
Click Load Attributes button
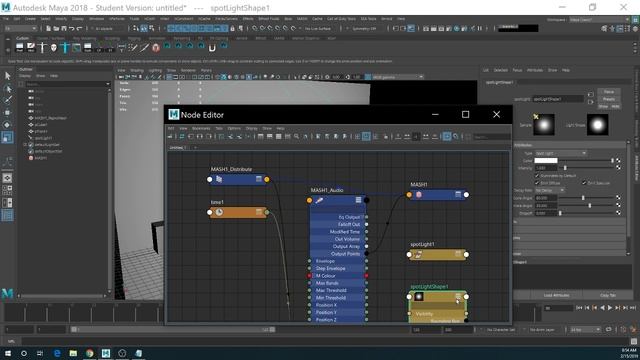click(x=556, y=295)
